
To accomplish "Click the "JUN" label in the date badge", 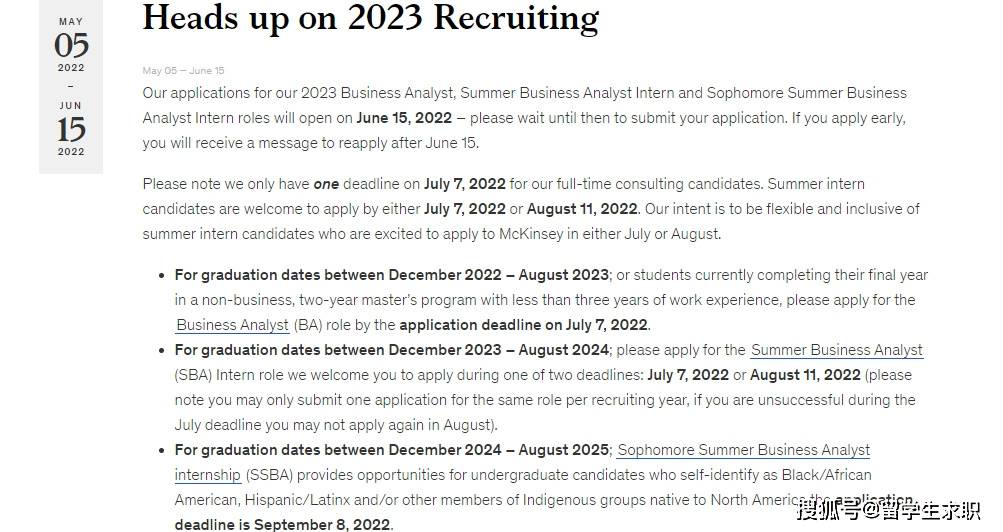I will 71,105.
